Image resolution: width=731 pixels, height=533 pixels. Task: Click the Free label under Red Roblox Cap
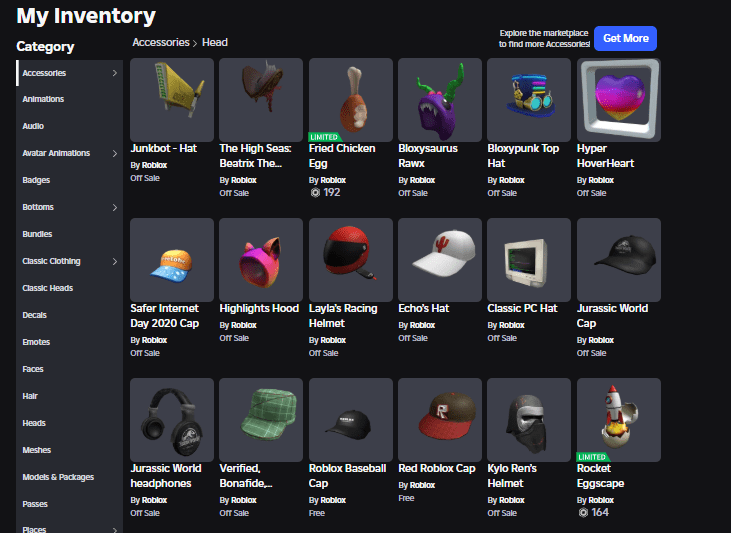pos(406,498)
